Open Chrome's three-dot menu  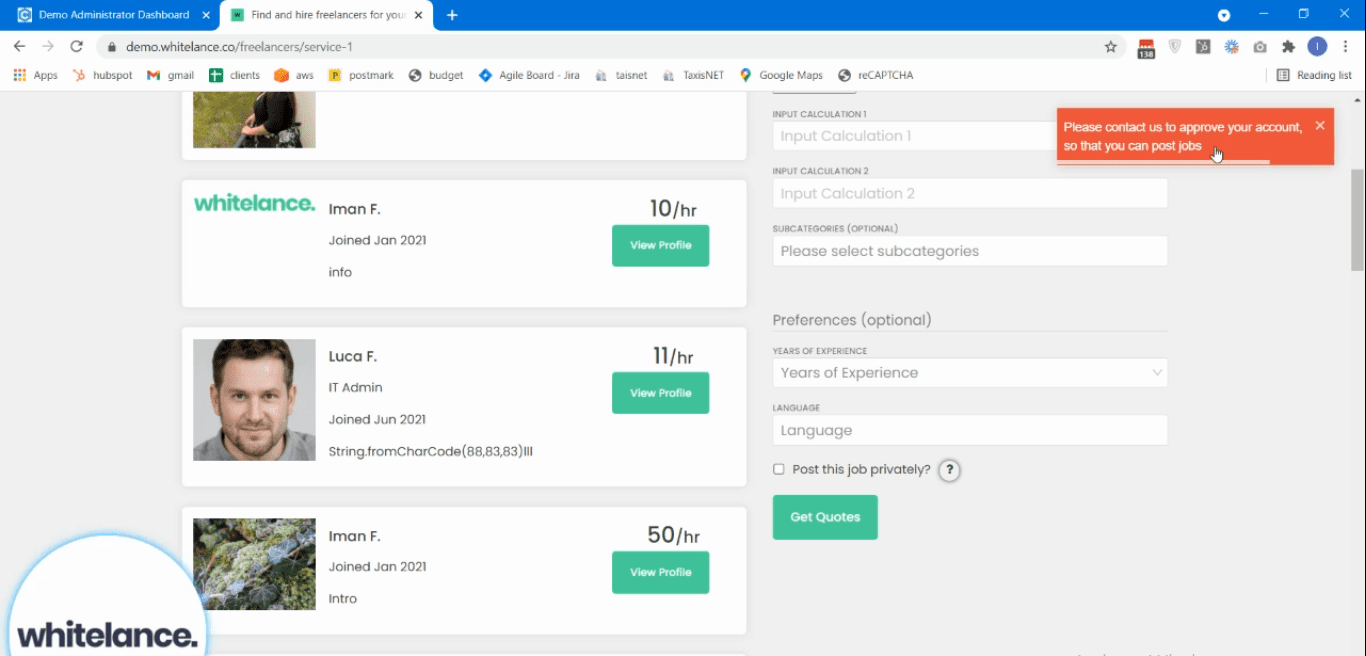pos(1345,47)
